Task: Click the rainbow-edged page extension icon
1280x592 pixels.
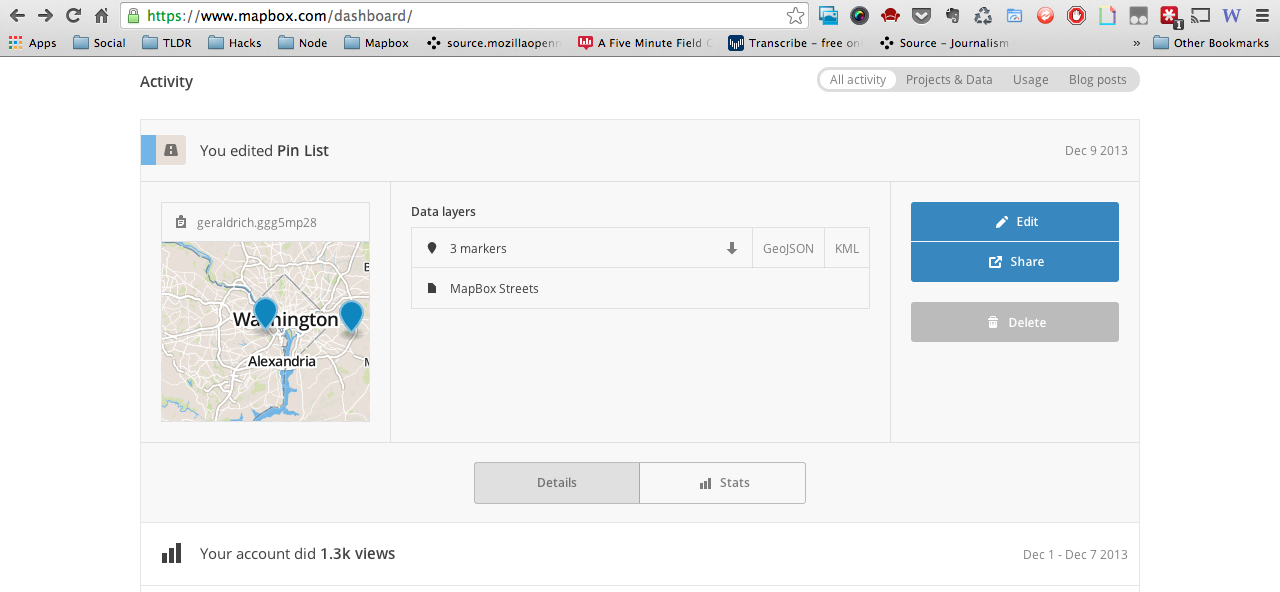Action: [x=1107, y=15]
